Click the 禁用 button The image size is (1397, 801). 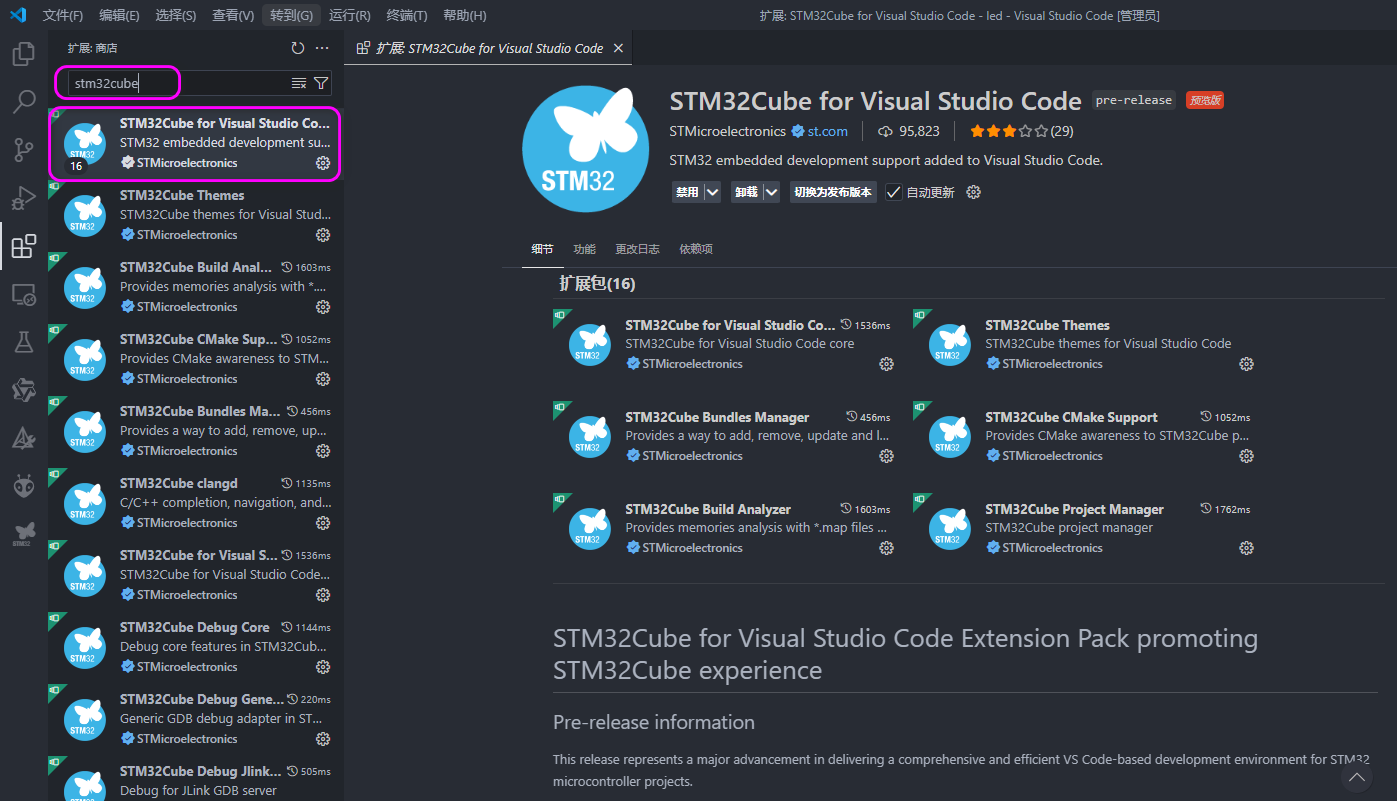687,192
